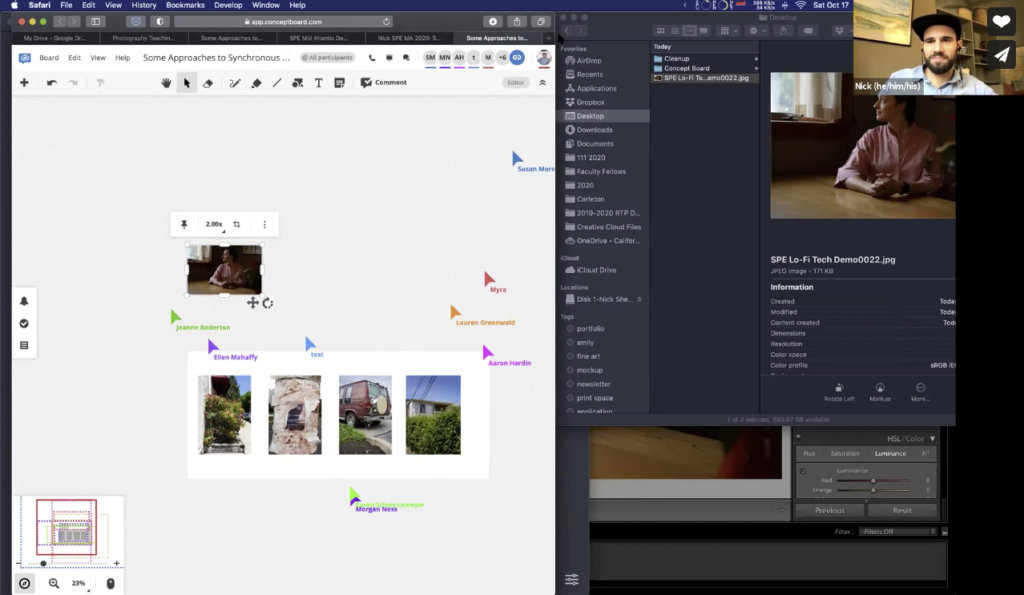Open the Help menu in Conceptboard

pos(123,57)
